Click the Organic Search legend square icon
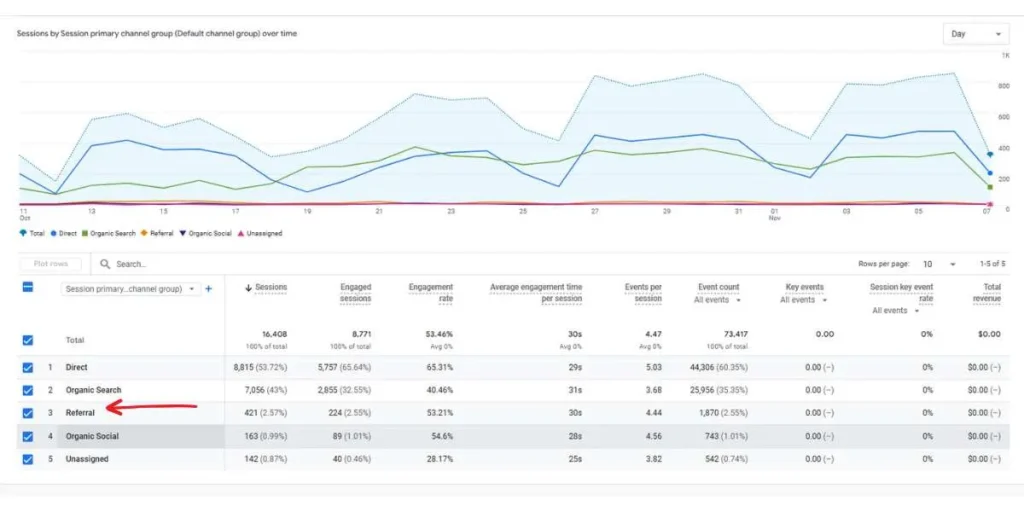1024x512 pixels. (86, 234)
